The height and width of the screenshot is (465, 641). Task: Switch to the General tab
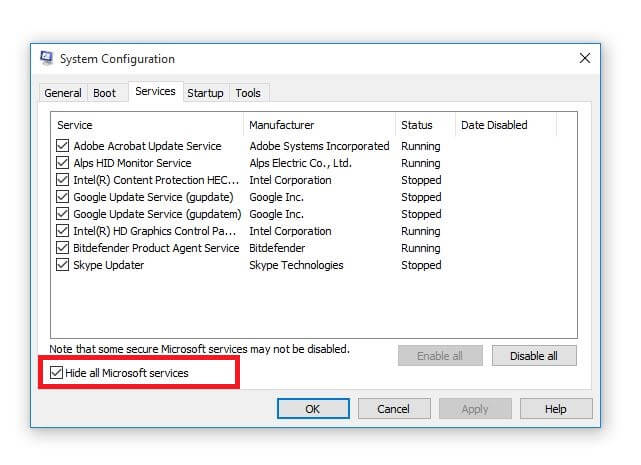click(63, 93)
